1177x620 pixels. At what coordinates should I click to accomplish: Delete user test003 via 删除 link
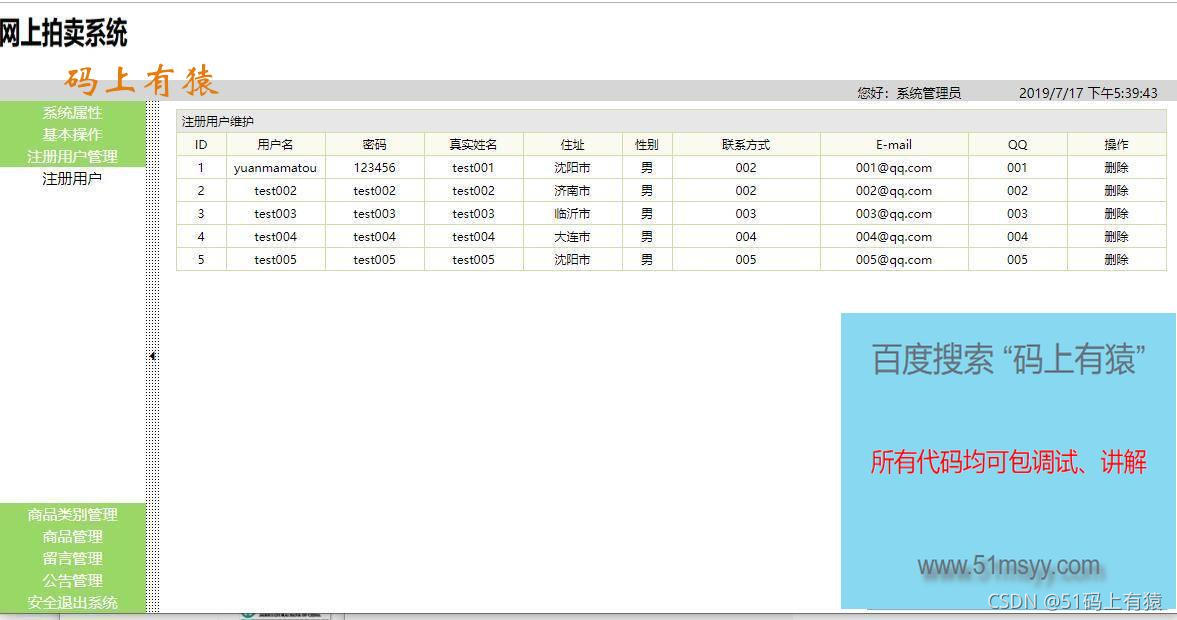(1116, 213)
